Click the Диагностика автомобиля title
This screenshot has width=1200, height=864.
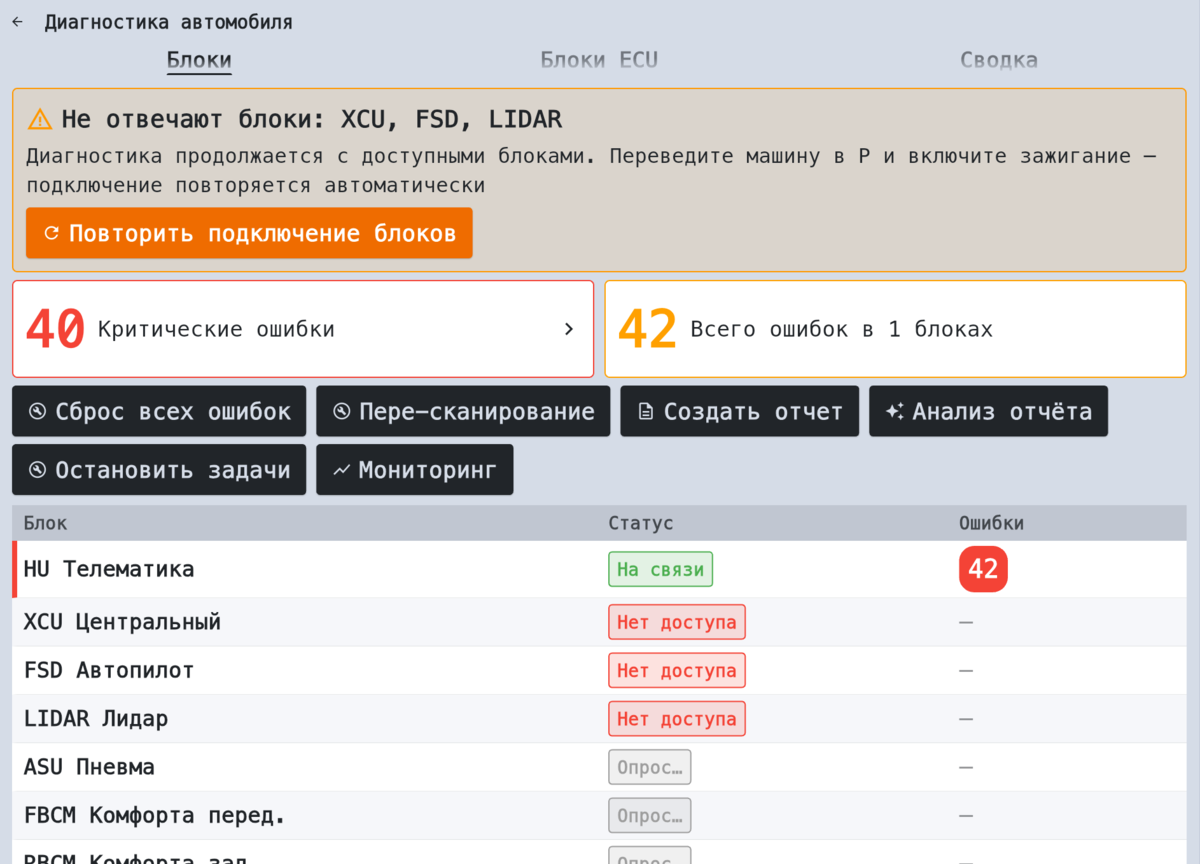pos(168,22)
